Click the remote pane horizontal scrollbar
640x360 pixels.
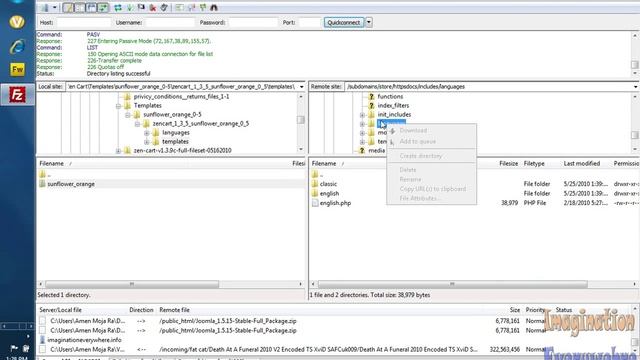coord(452,284)
